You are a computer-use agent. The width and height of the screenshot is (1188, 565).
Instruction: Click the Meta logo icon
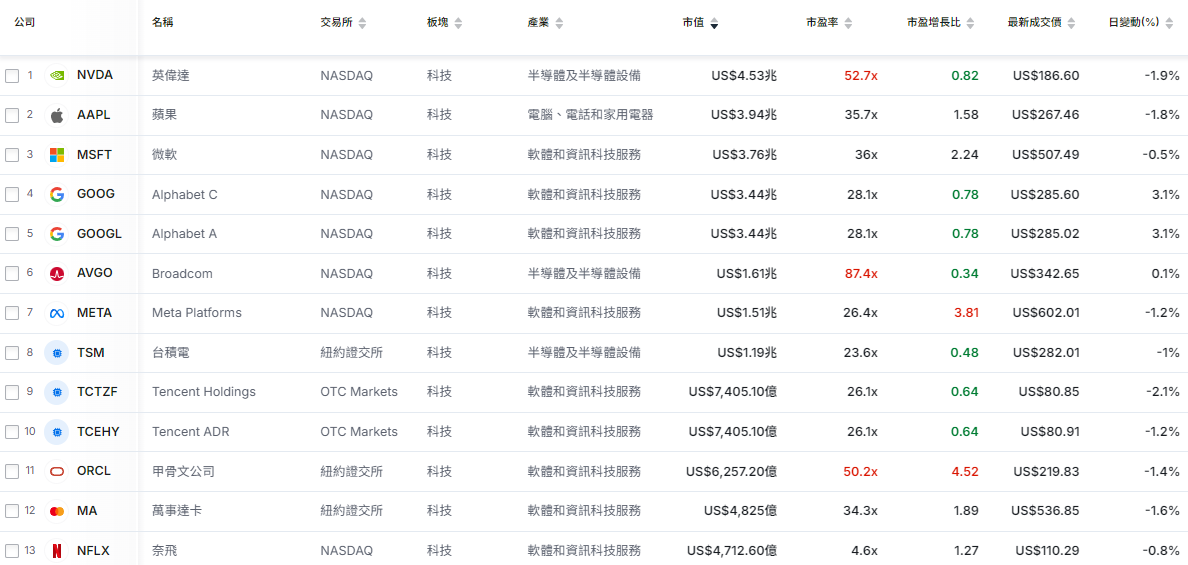(57, 313)
